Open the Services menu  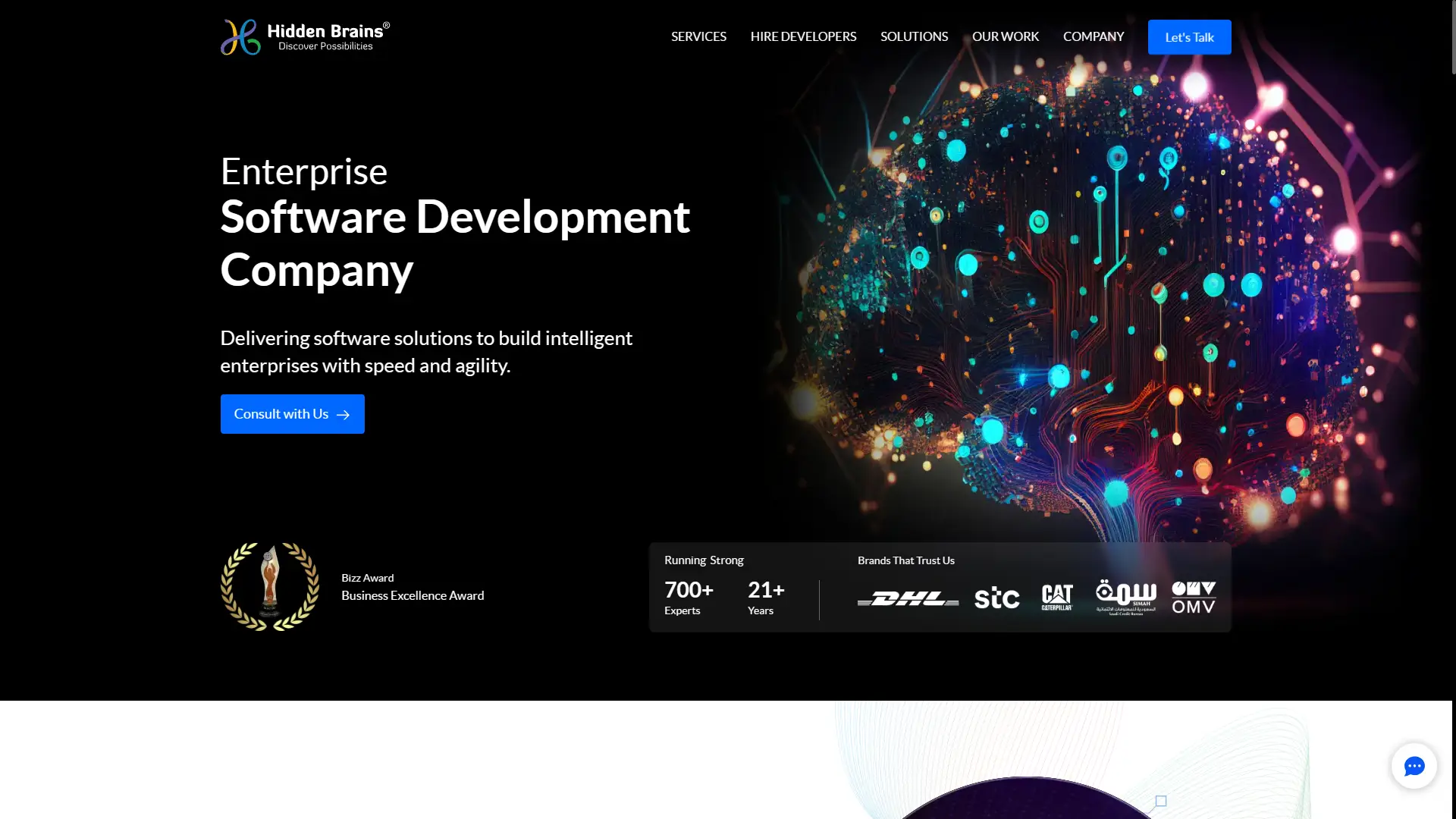click(698, 37)
